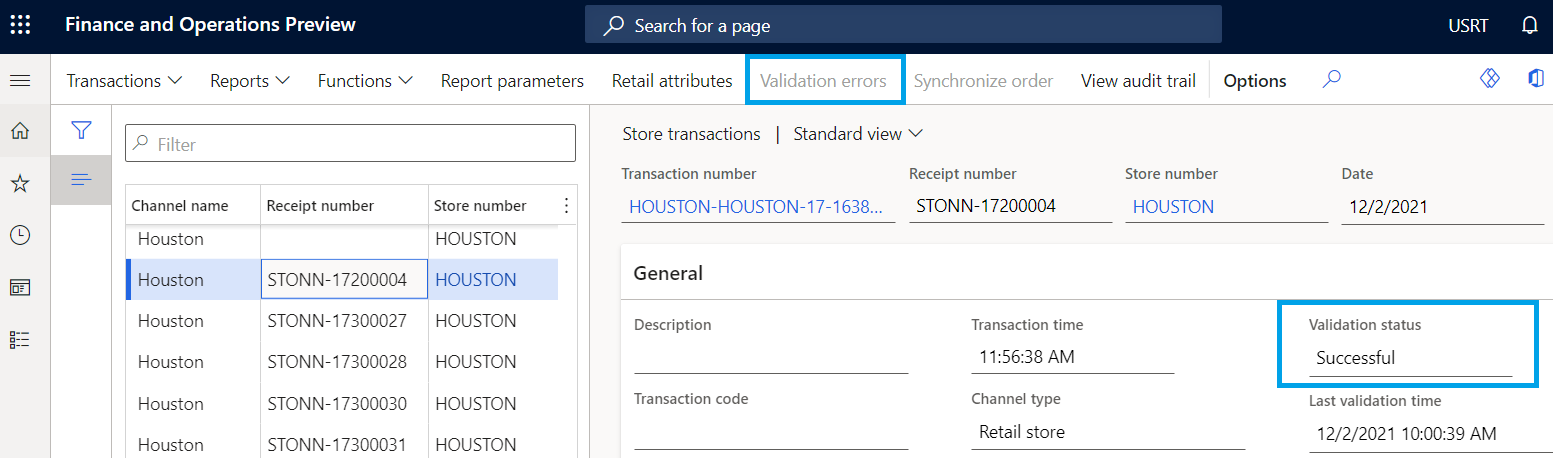The height and width of the screenshot is (460, 1553).
Task: Open HOUSTON-HOUSTON-17 transaction number link
Action: tap(757, 207)
